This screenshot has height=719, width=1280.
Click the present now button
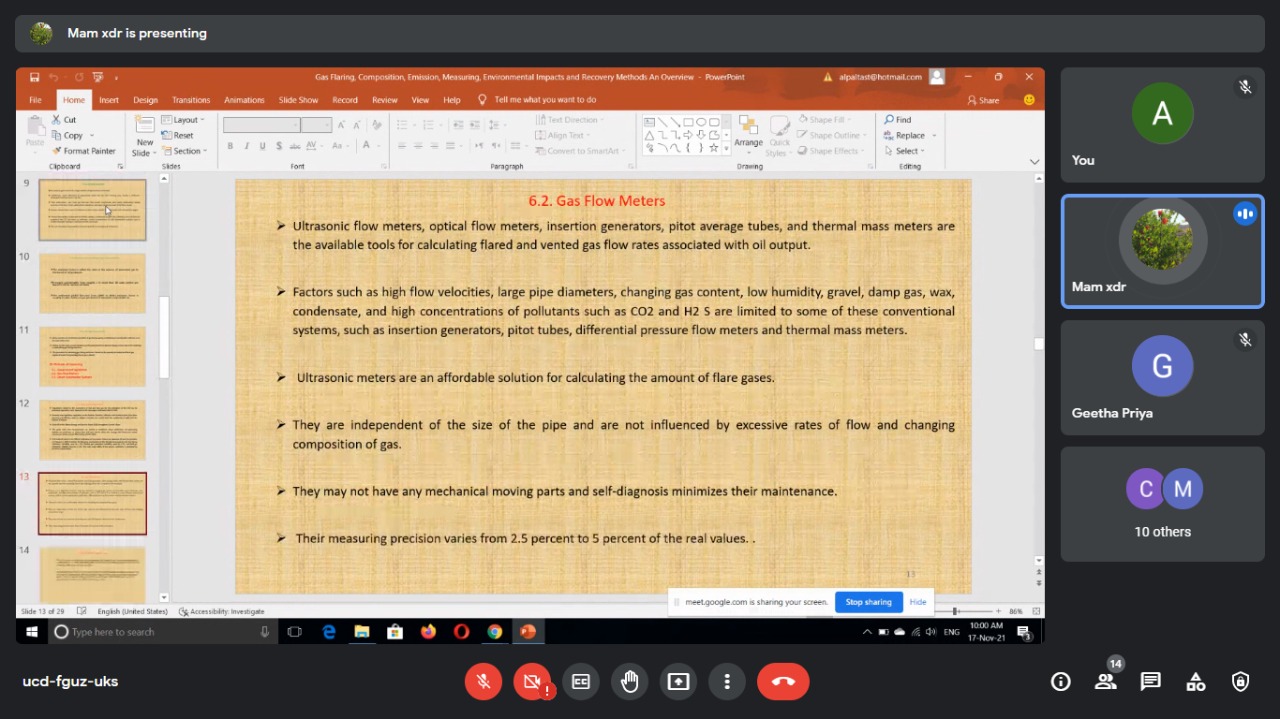tap(679, 682)
